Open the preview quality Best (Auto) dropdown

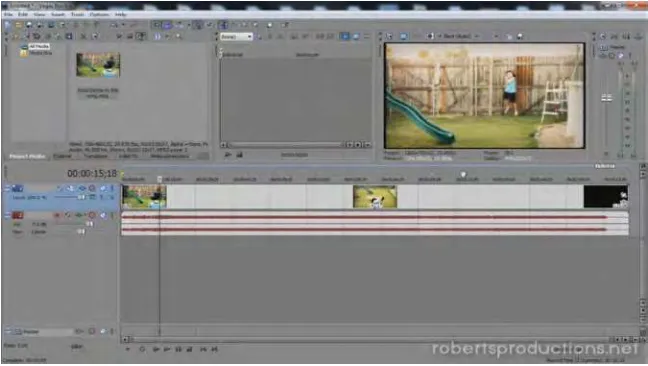pos(460,36)
